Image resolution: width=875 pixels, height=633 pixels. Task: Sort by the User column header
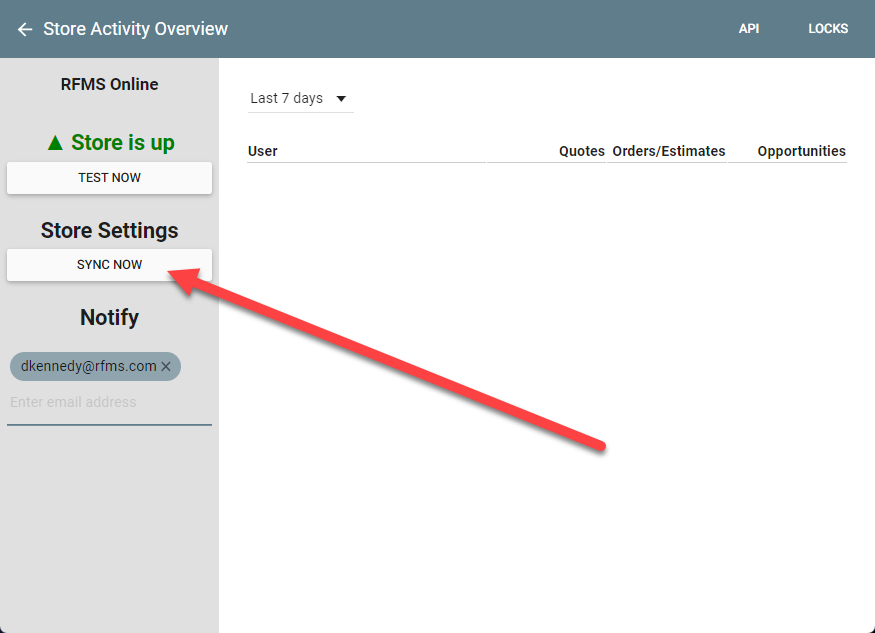[262, 151]
